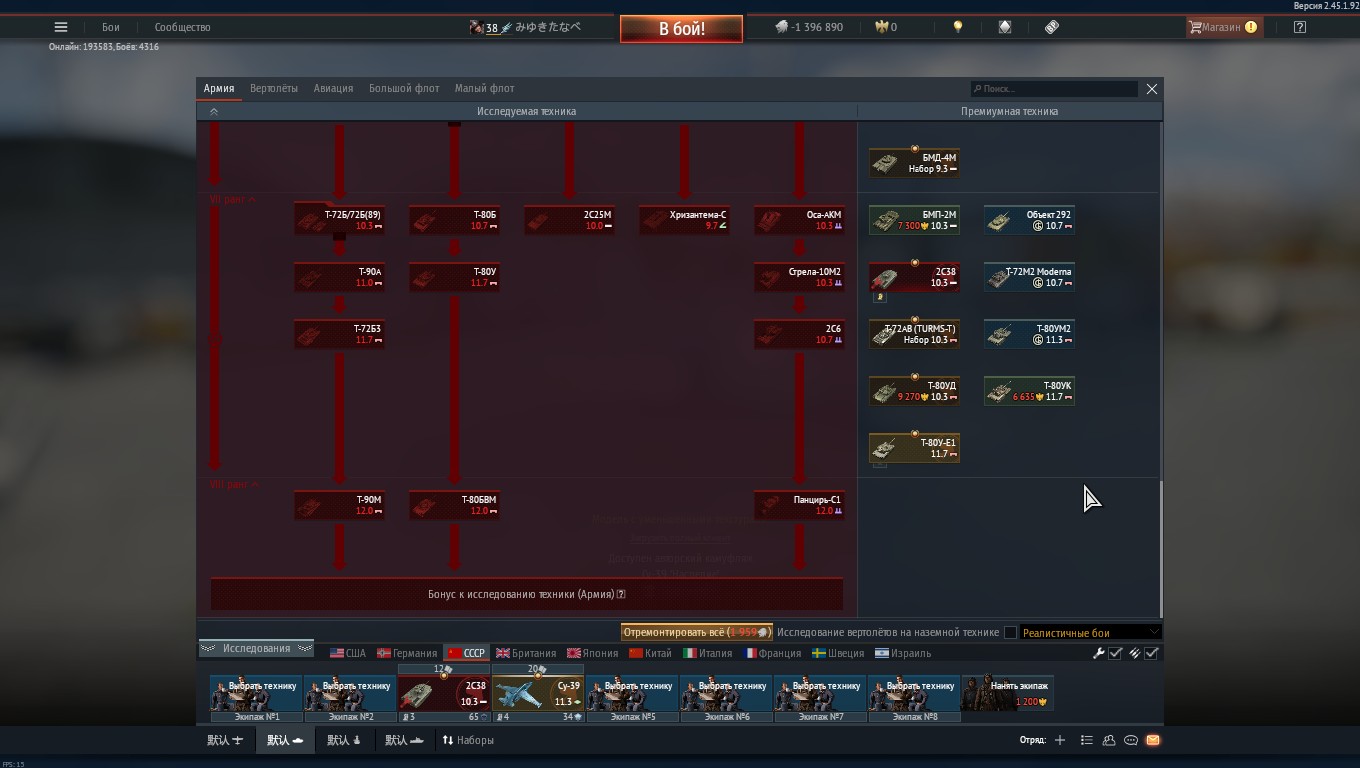Select the Т-72Б3 vehicle
Viewport: 1360px width, 768px height.
coord(339,334)
